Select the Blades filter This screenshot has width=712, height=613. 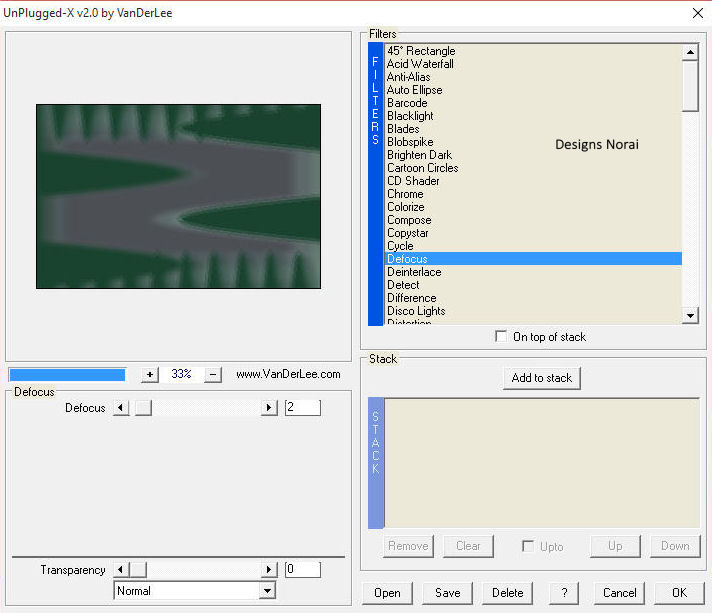coord(533,129)
